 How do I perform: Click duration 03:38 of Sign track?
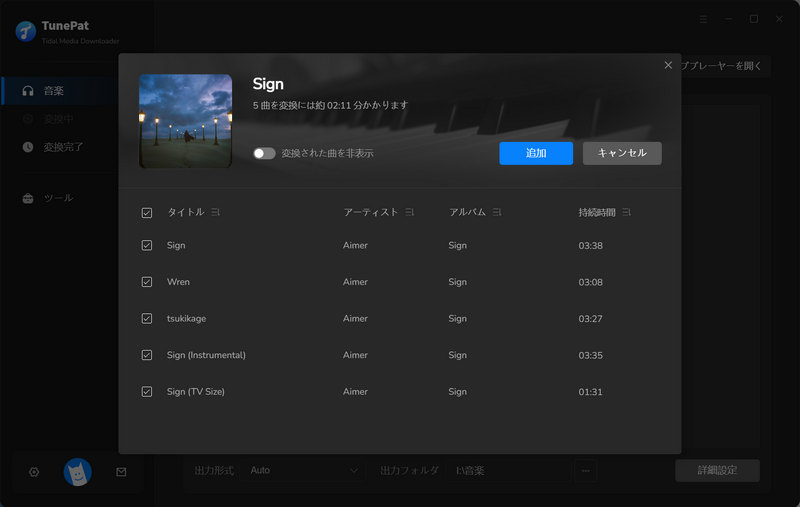point(590,246)
